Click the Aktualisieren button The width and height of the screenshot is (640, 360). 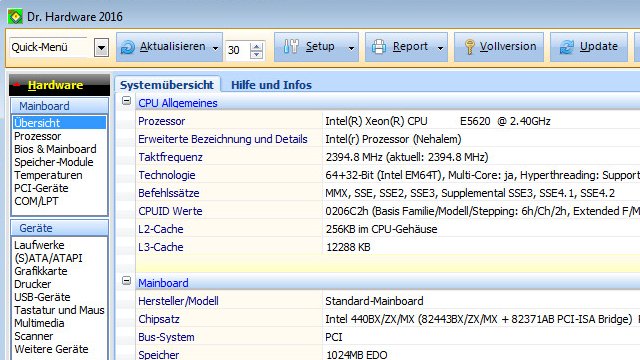pyautogui.click(x=169, y=47)
